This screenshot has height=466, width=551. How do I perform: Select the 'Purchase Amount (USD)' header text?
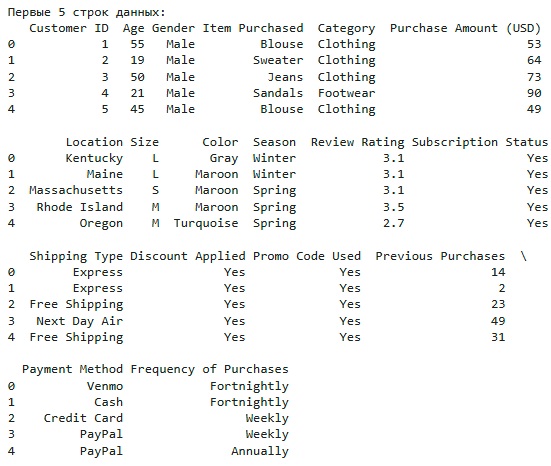click(x=465, y=28)
